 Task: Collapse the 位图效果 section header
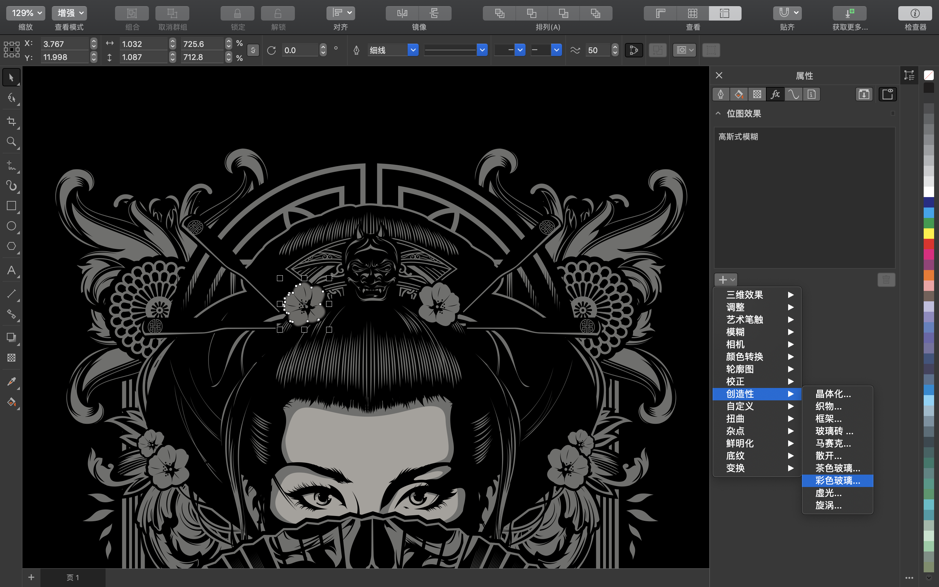pyautogui.click(x=718, y=114)
